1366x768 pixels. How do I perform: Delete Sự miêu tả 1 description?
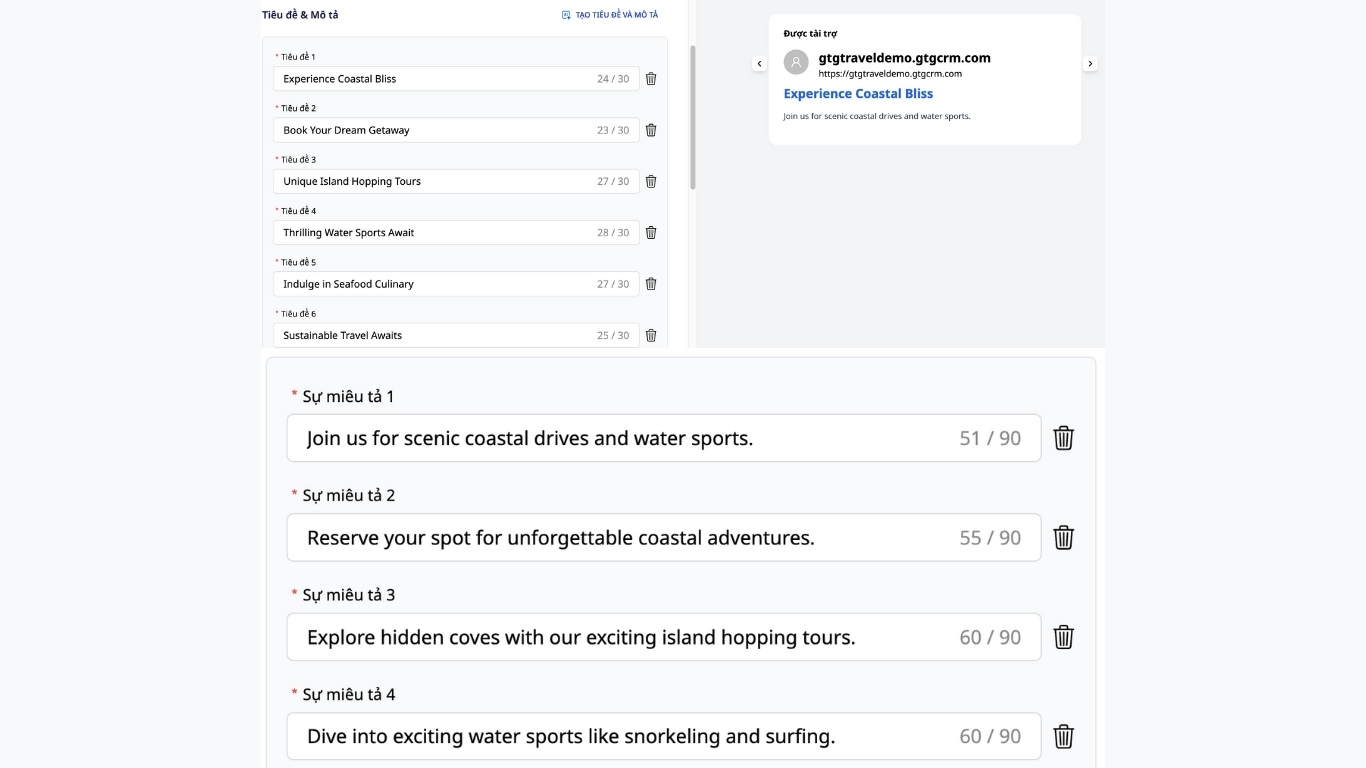[x=1063, y=438]
